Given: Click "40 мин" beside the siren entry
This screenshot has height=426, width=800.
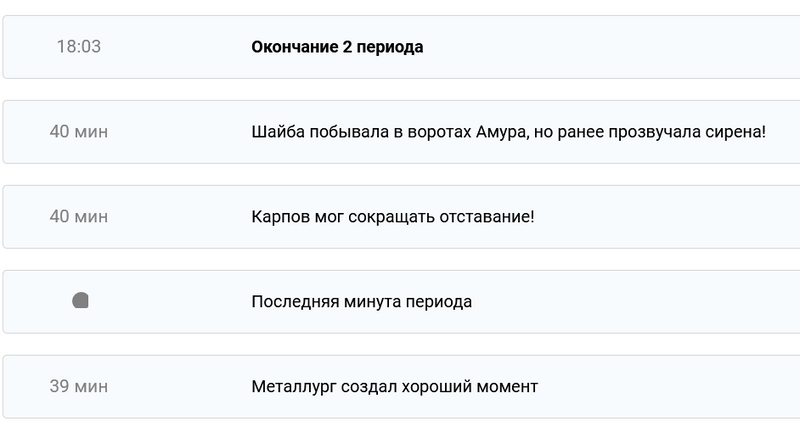Looking at the screenshot, I should 79,131.
